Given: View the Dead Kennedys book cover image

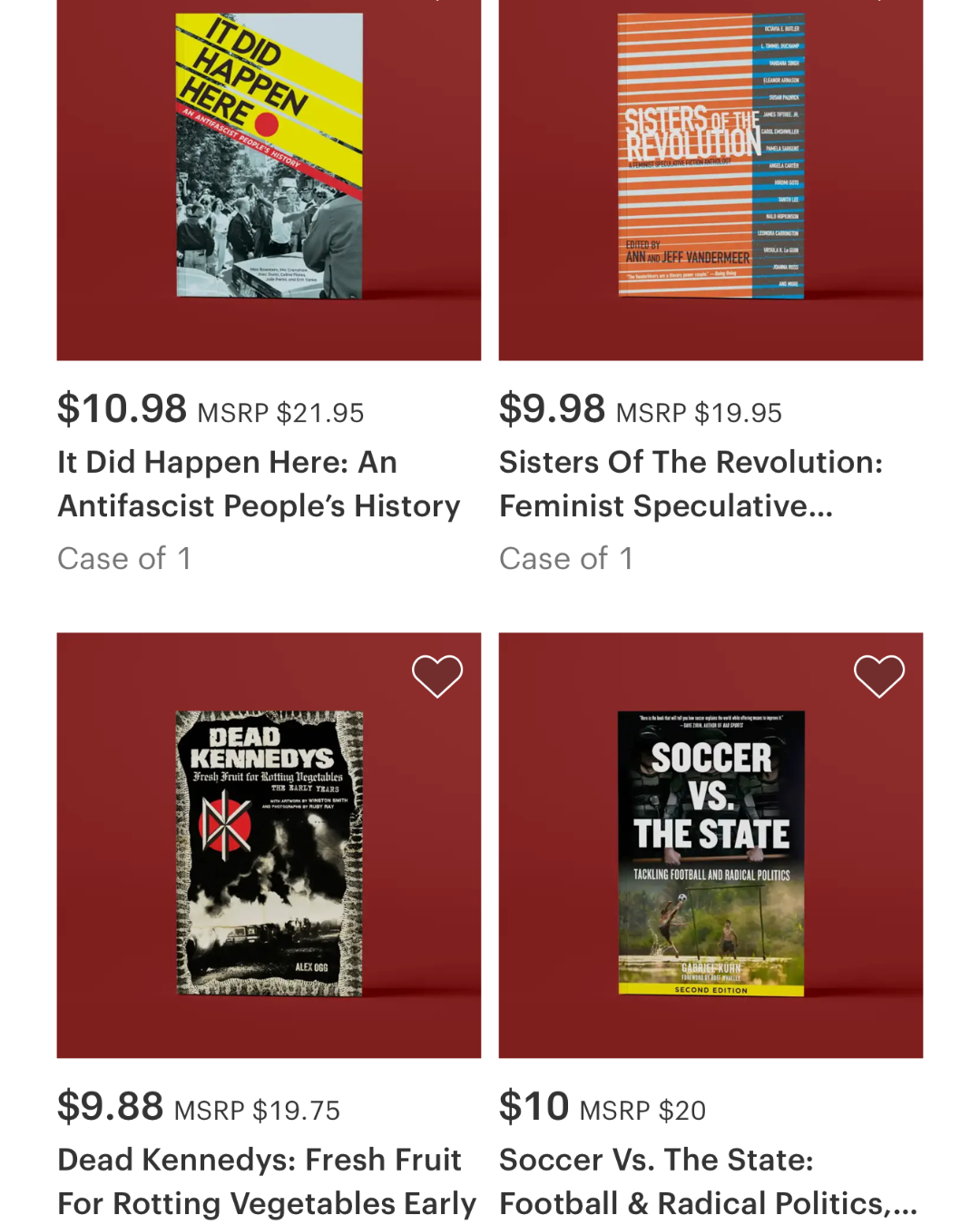Looking at the screenshot, I should click(269, 853).
